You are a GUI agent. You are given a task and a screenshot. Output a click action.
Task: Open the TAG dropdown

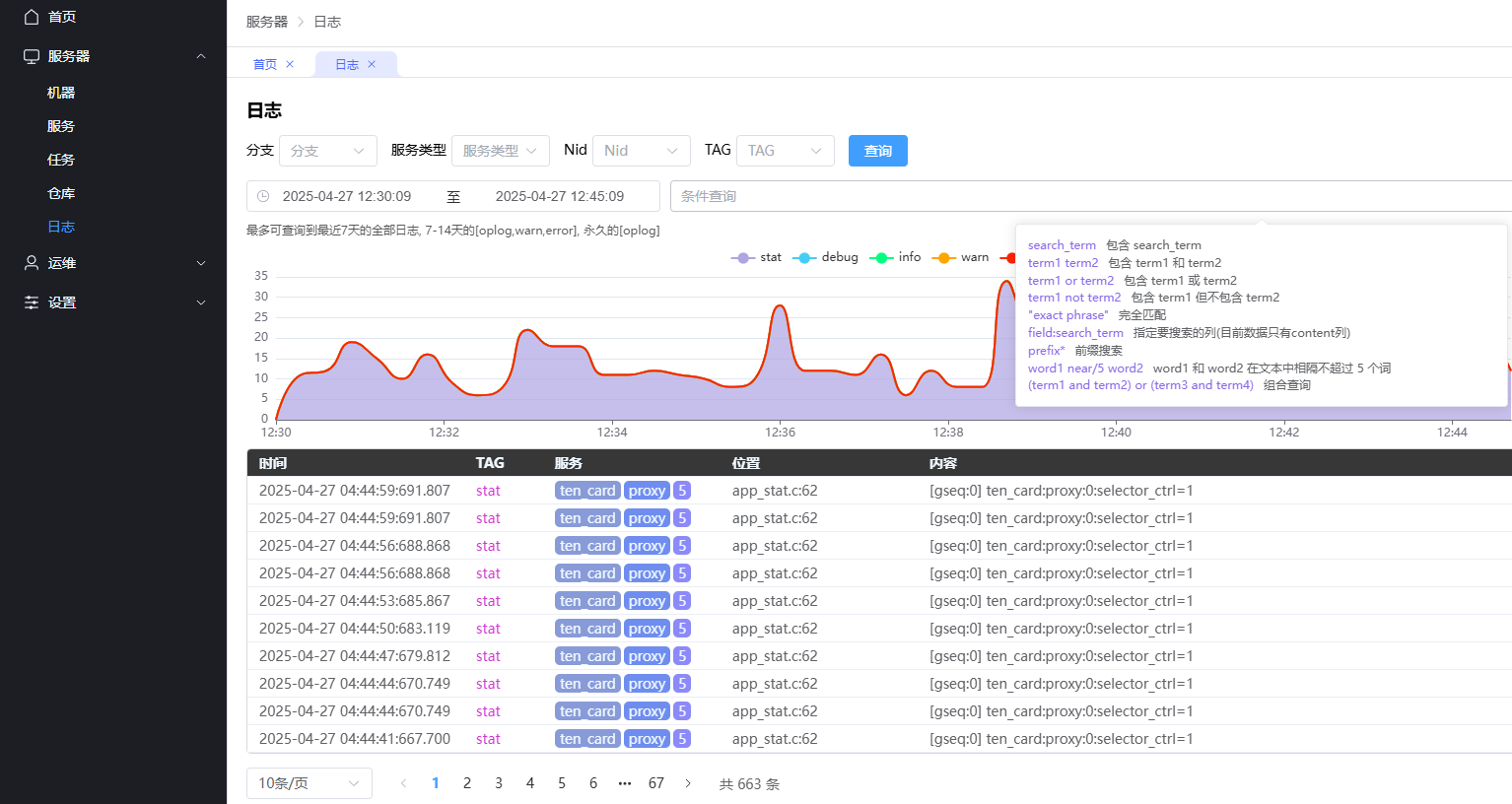[786, 151]
